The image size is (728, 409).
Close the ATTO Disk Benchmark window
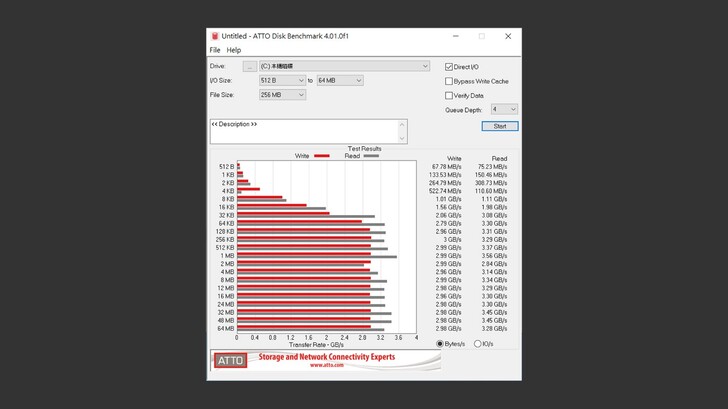[x=508, y=36]
